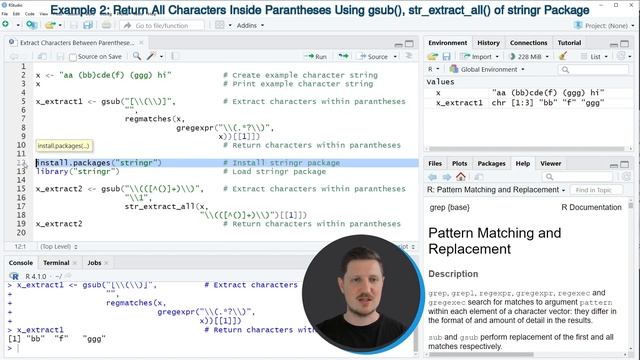Open the 228 MiB memory usage dropdown

click(x=529, y=56)
